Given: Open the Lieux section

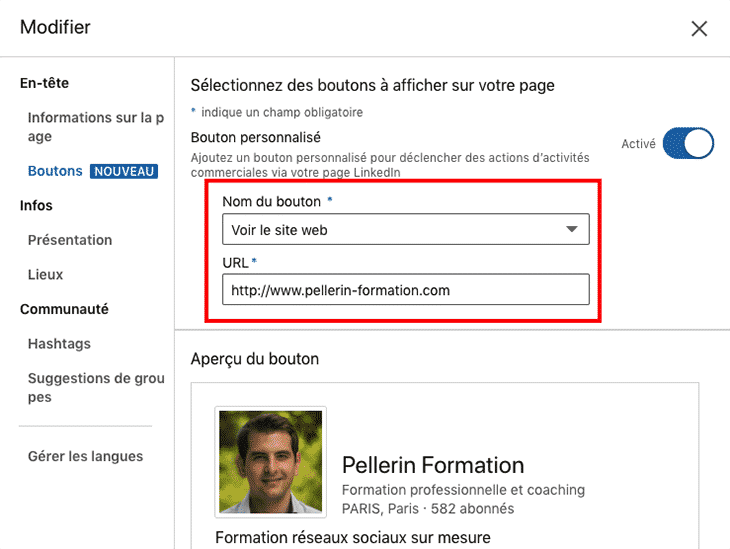Looking at the screenshot, I should (45, 274).
